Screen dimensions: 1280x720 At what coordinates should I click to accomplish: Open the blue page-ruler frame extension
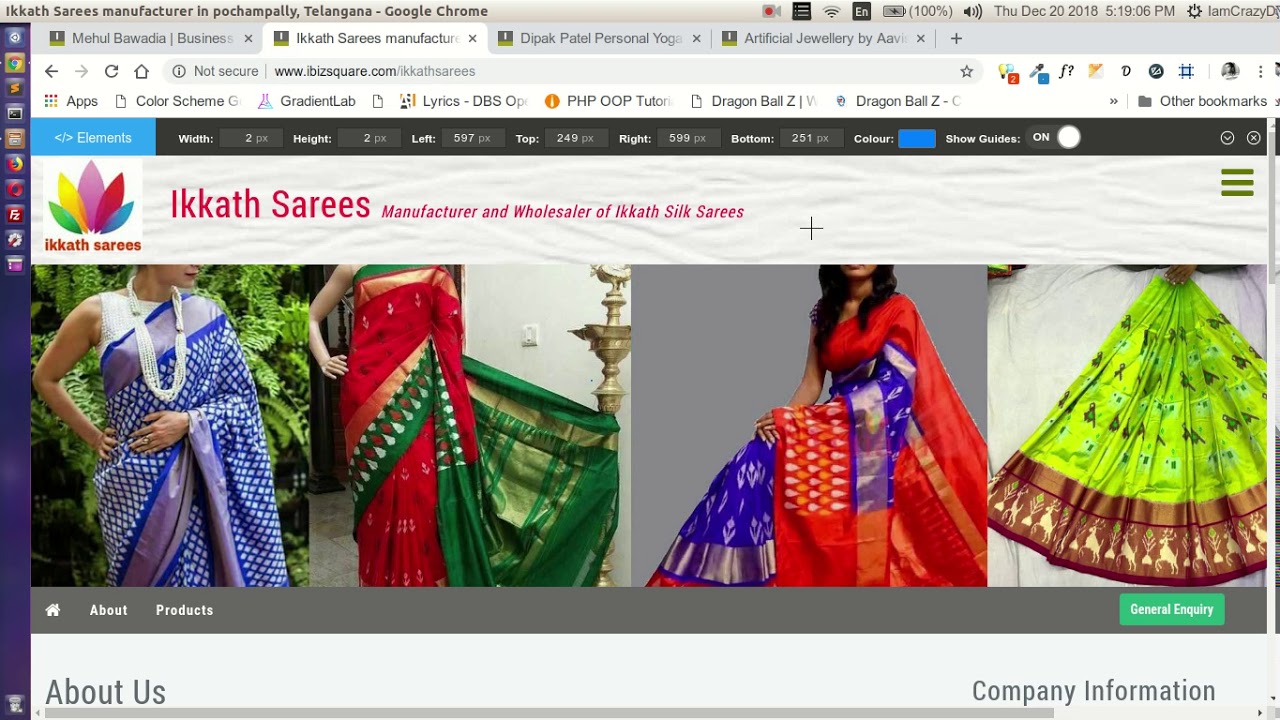click(1186, 71)
